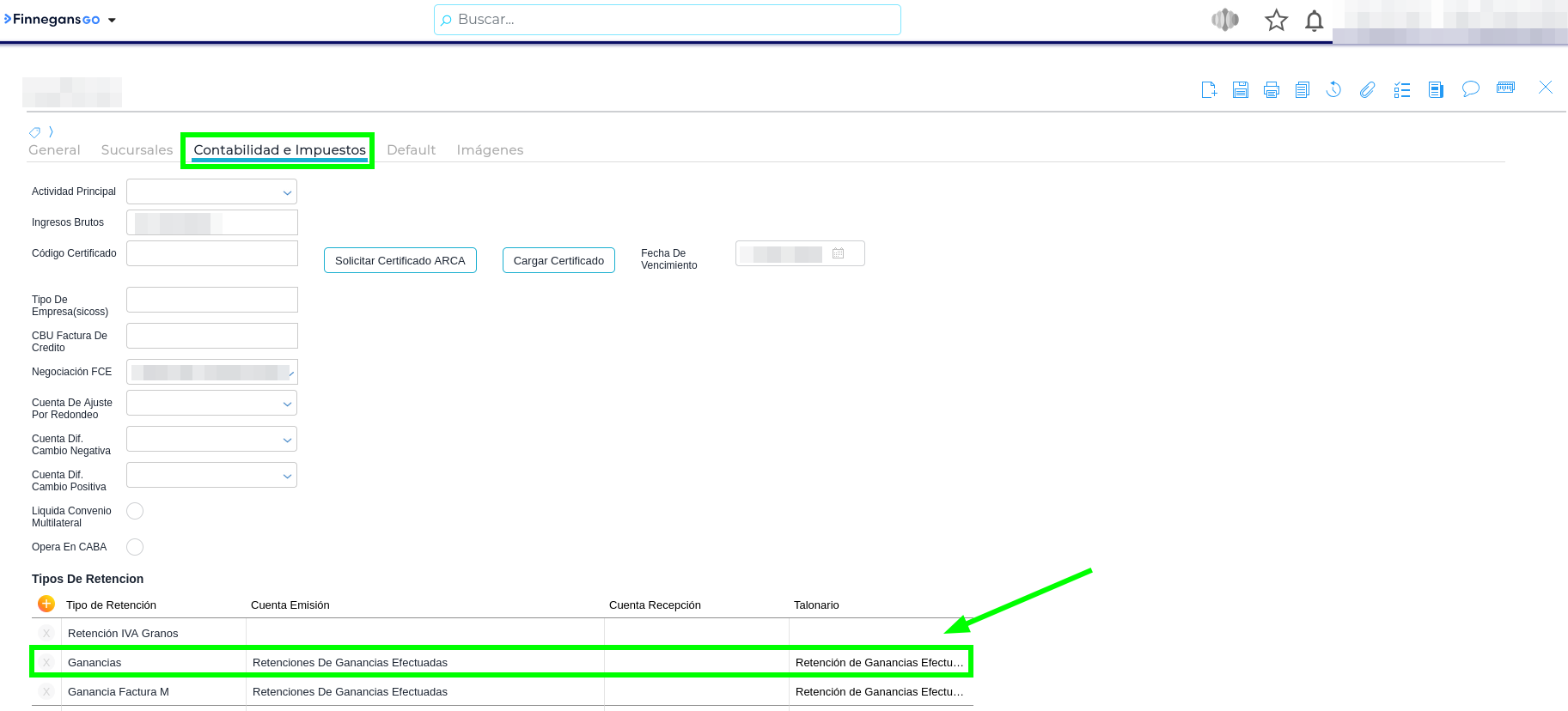Switch to the Sucursales tab
This screenshot has width=1568, height=711.
pos(137,150)
